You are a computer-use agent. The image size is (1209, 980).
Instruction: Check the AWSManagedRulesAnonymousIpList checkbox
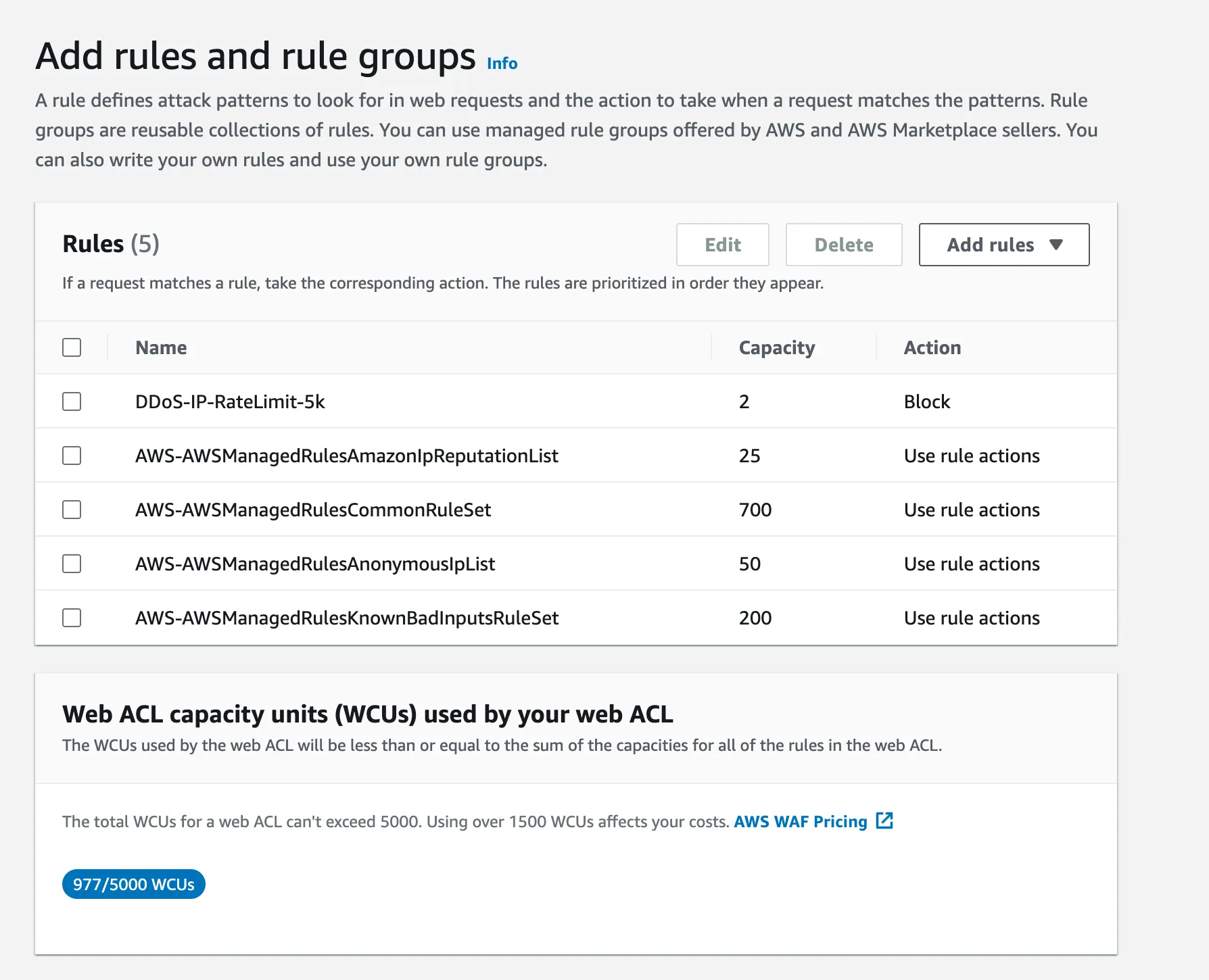click(72, 564)
